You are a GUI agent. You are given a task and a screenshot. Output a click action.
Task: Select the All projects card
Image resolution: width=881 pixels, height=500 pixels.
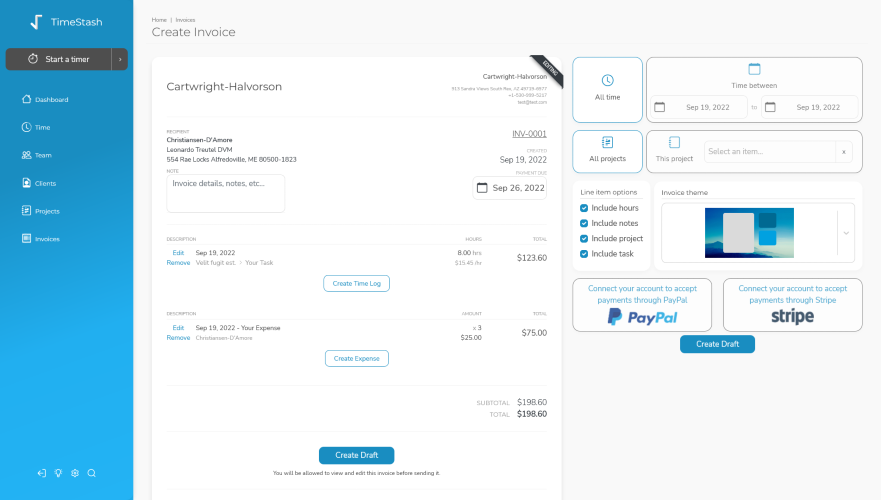pyautogui.click(x=607, y=152)
